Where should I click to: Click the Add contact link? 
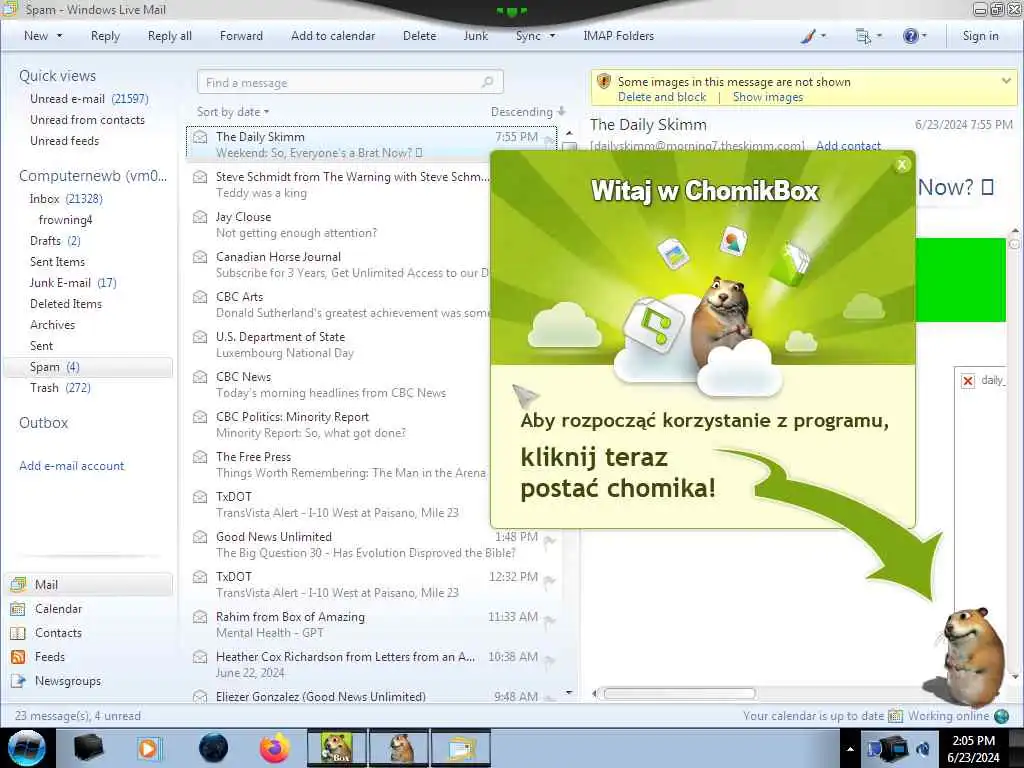pyautogui.click(x=848, y=146)
